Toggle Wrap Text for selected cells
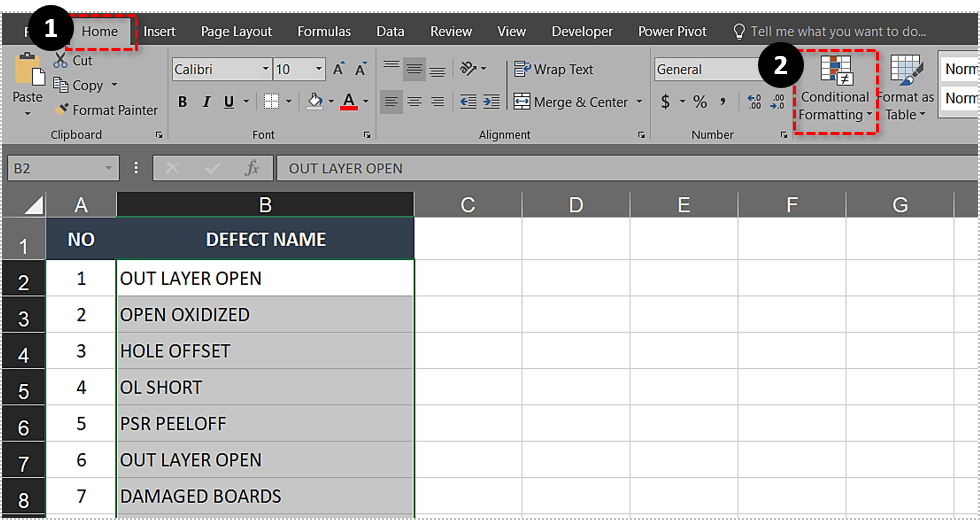Screen dimensions: 980x520 pos(554,70)
